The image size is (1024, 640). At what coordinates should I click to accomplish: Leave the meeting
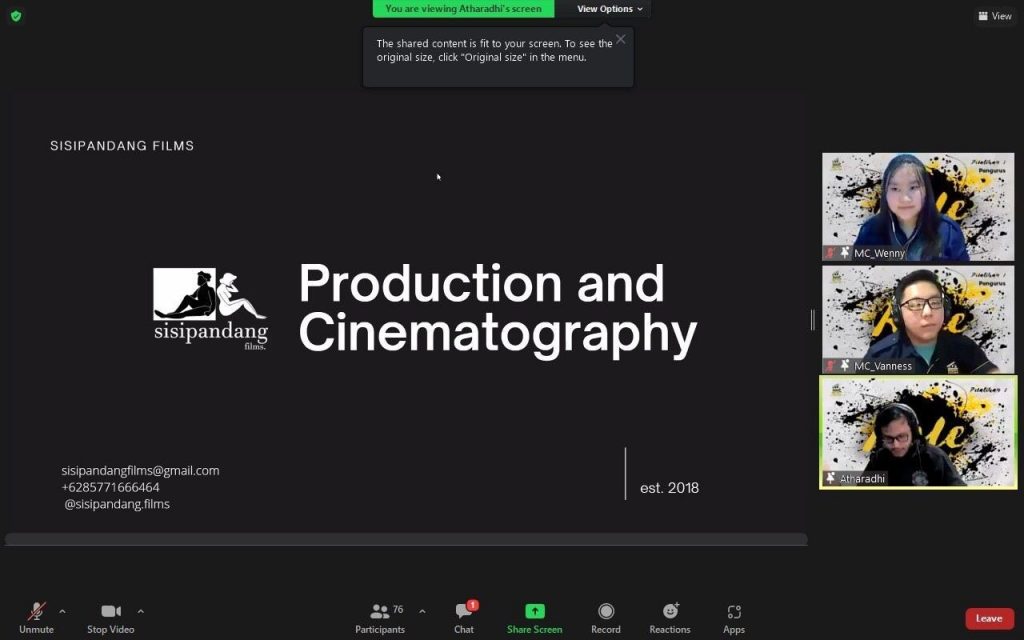coord(989,618)
